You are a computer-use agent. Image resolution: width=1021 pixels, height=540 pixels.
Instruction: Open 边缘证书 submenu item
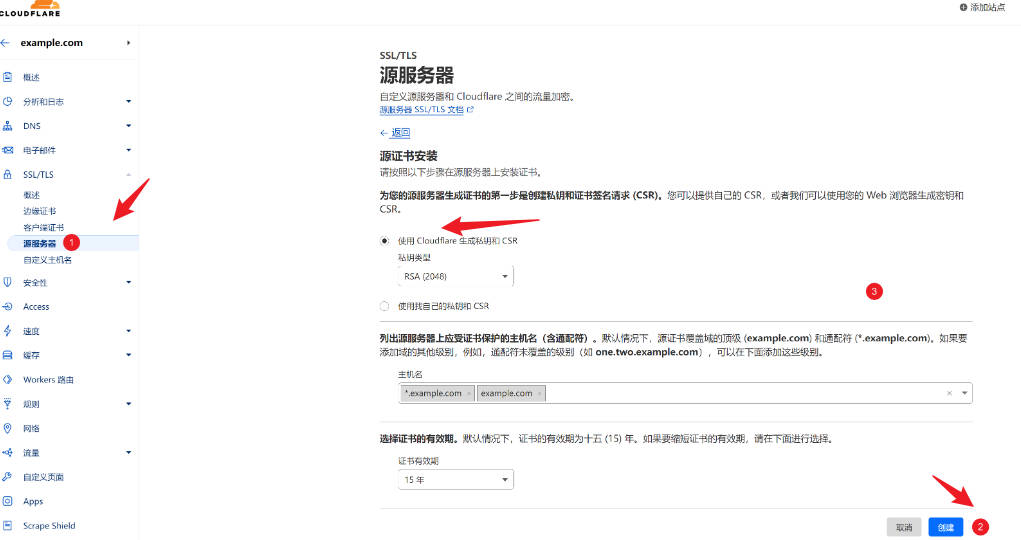click(x=40, y=211)
